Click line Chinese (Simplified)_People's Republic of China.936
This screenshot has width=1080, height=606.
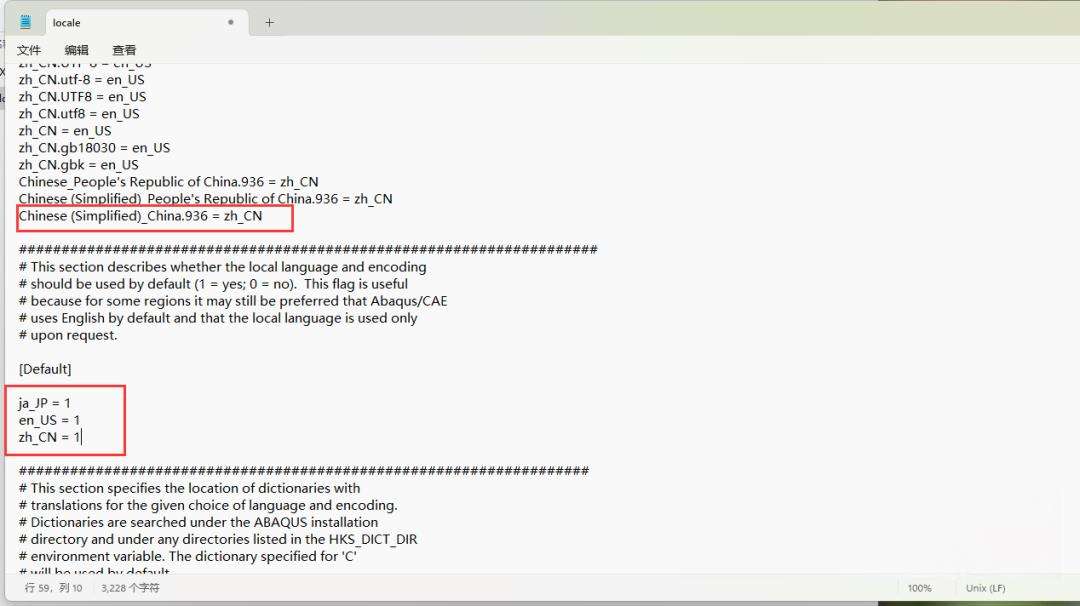coord(205,199)
